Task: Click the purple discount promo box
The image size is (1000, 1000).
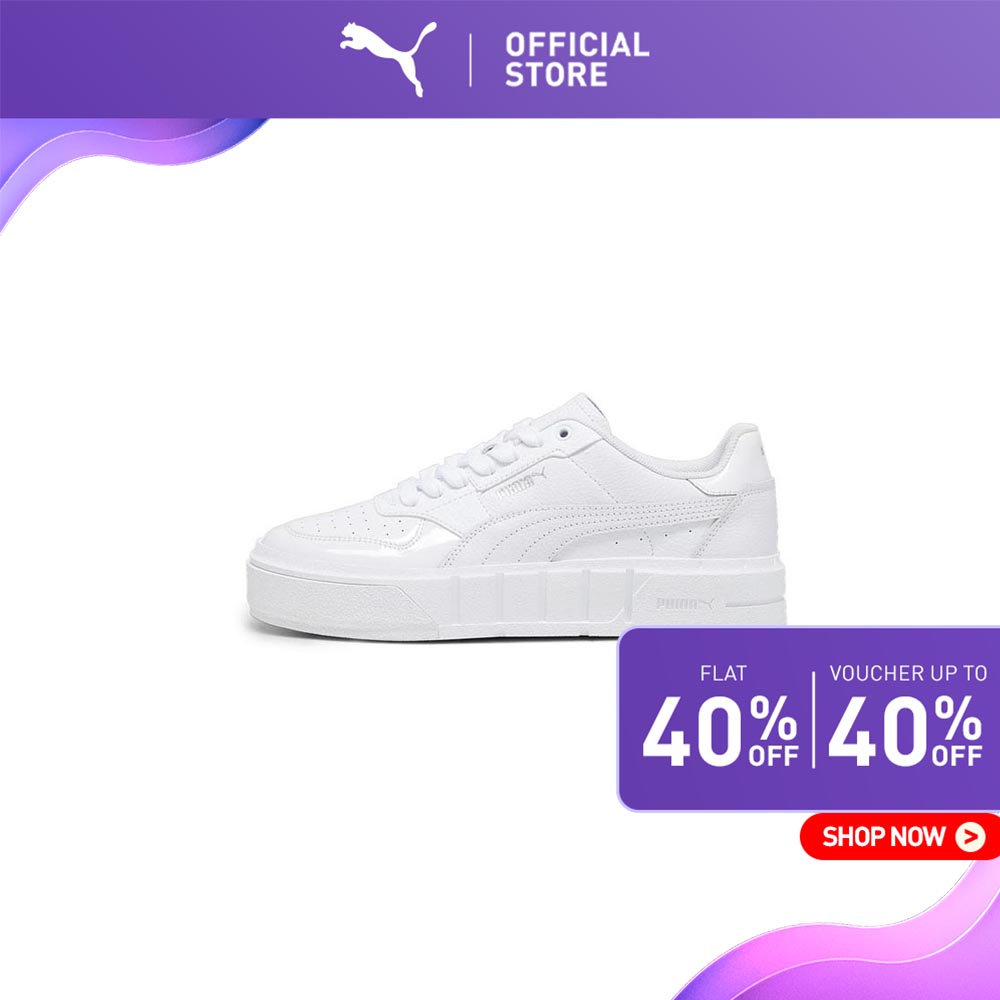Action: (x=809, y=719)
